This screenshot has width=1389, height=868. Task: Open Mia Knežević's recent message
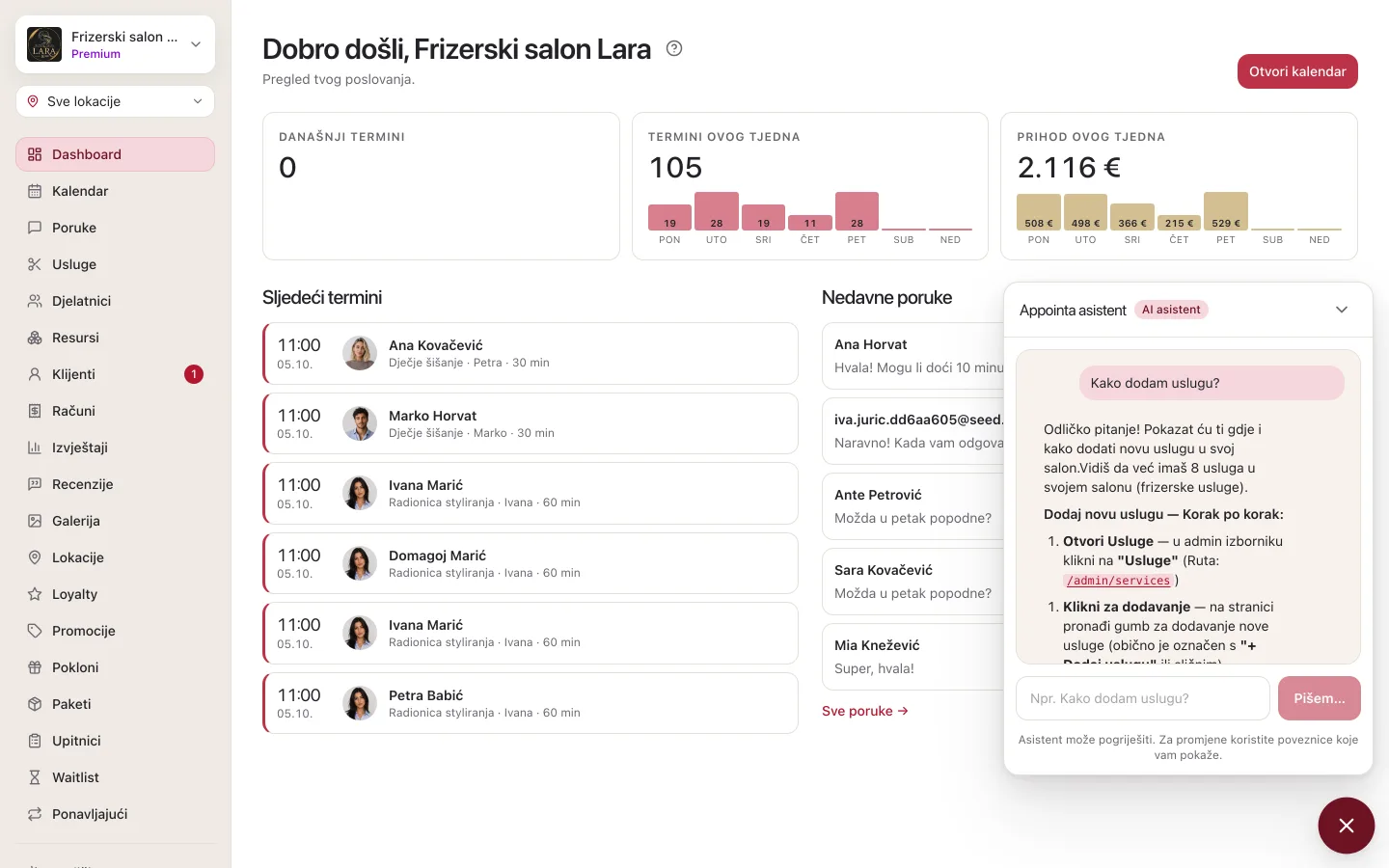[x=912, y=657]
